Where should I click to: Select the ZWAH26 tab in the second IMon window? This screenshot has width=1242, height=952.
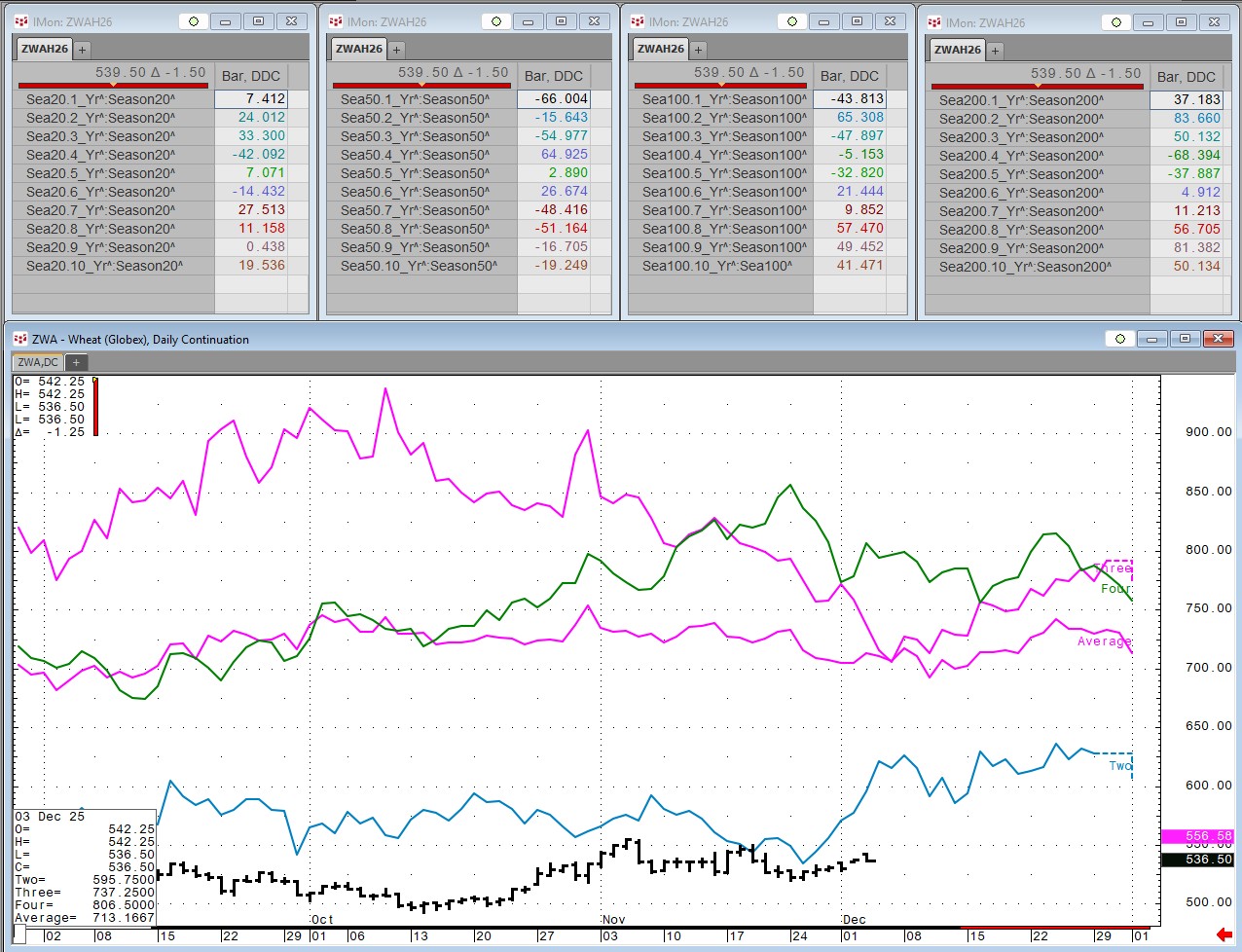pos(359,49)
